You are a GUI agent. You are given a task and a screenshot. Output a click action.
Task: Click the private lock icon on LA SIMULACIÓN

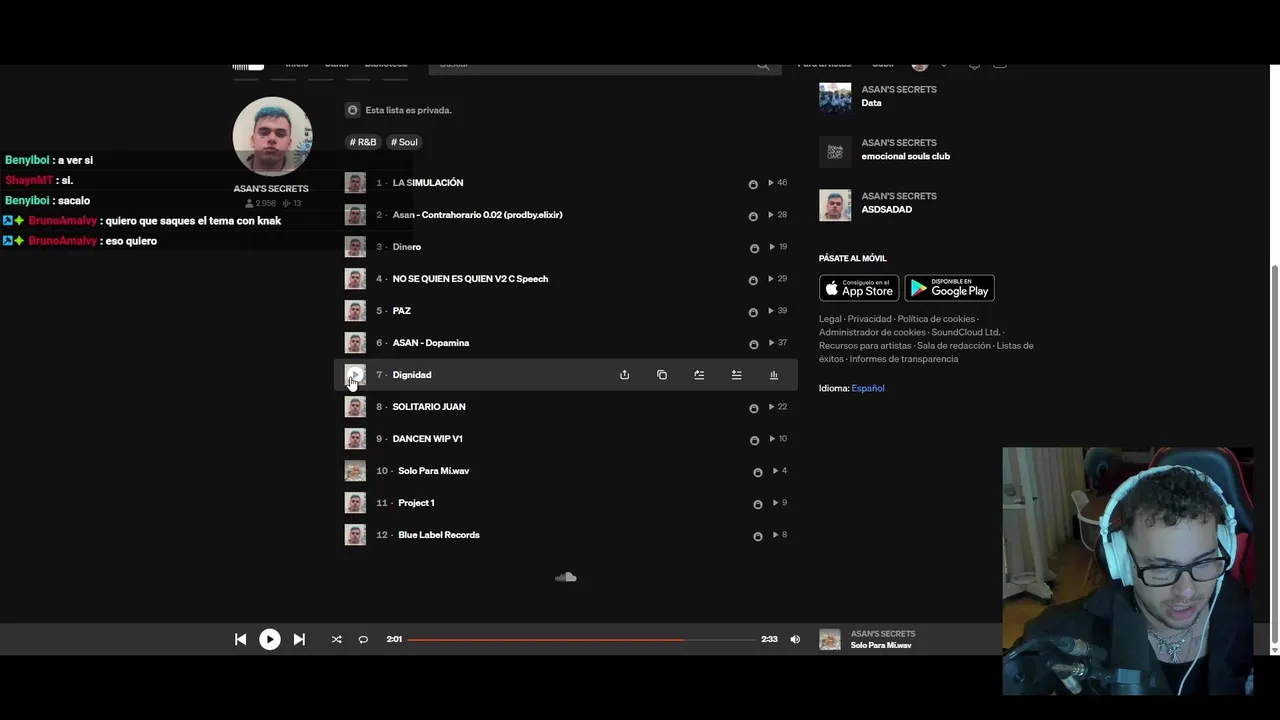pyautogui.click(x=753, y=184)
